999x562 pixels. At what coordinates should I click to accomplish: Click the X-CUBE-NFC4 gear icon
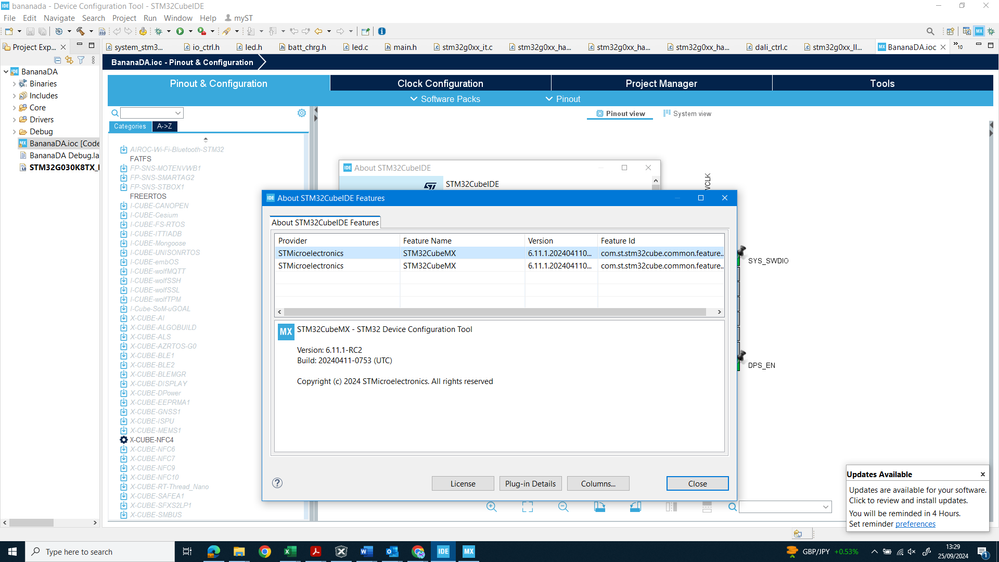pos(124,440)
